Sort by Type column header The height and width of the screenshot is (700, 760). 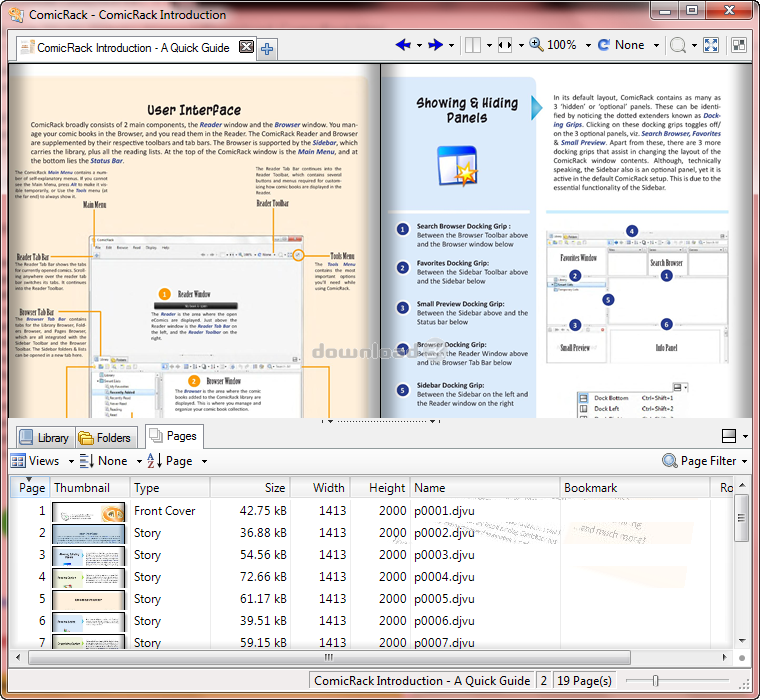click(170, 488)
